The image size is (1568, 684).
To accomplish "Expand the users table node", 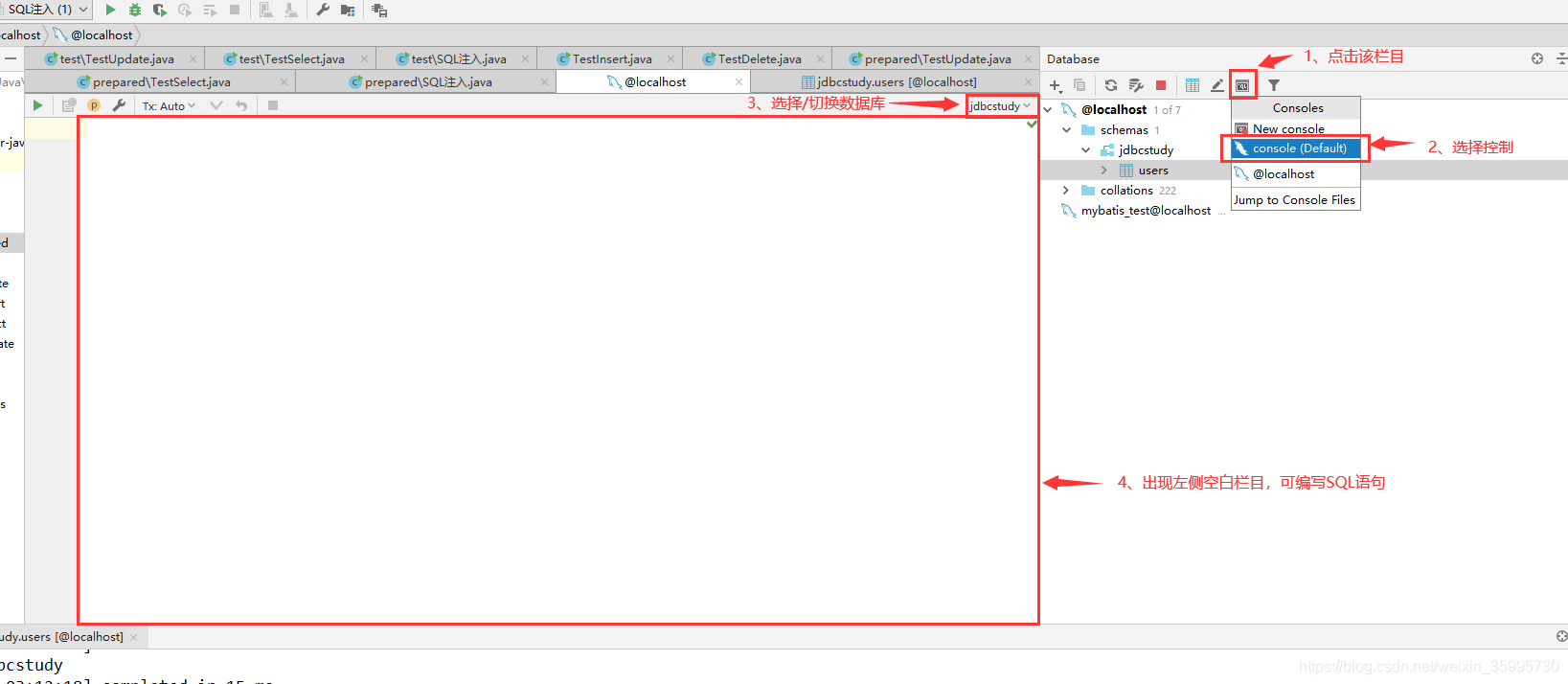I will [1104, 170].
